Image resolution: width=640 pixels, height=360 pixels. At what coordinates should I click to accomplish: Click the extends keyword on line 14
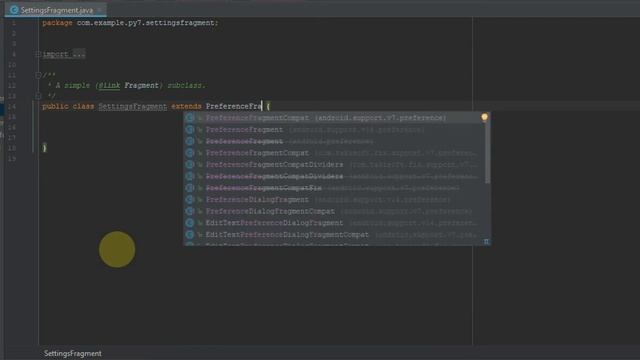click(x=186, y=106)
